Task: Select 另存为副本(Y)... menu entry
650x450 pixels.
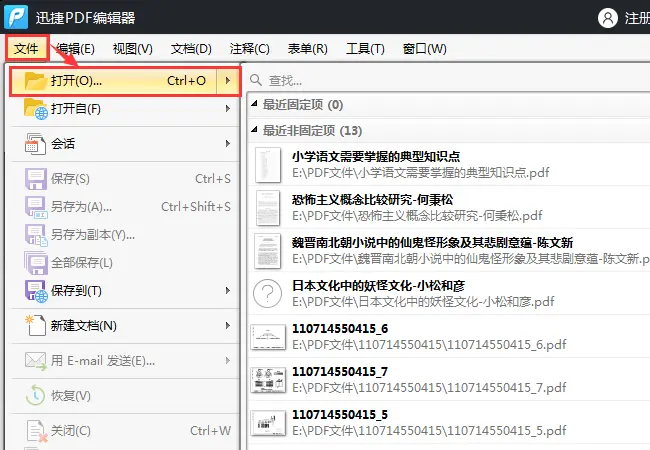Action: (x=125, y=235)
